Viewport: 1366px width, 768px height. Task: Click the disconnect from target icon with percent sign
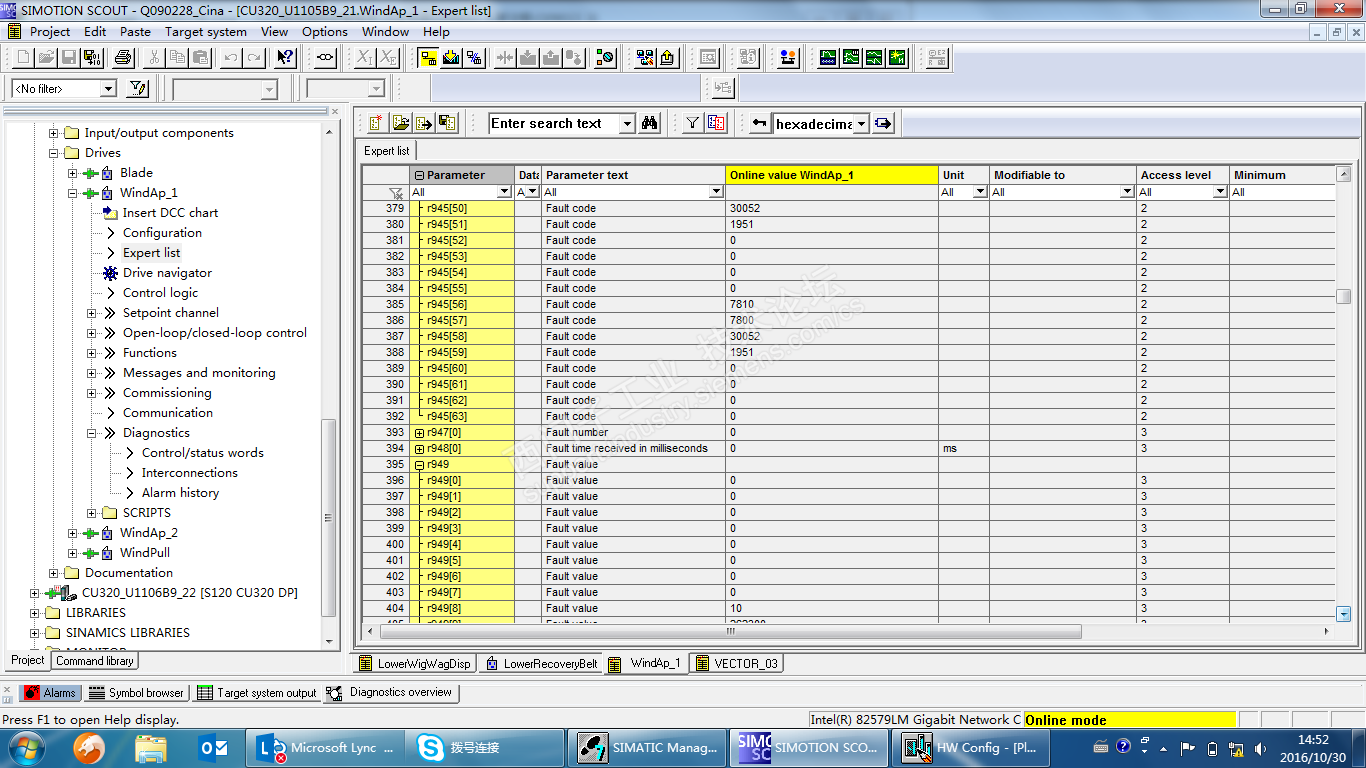(474, 58)
